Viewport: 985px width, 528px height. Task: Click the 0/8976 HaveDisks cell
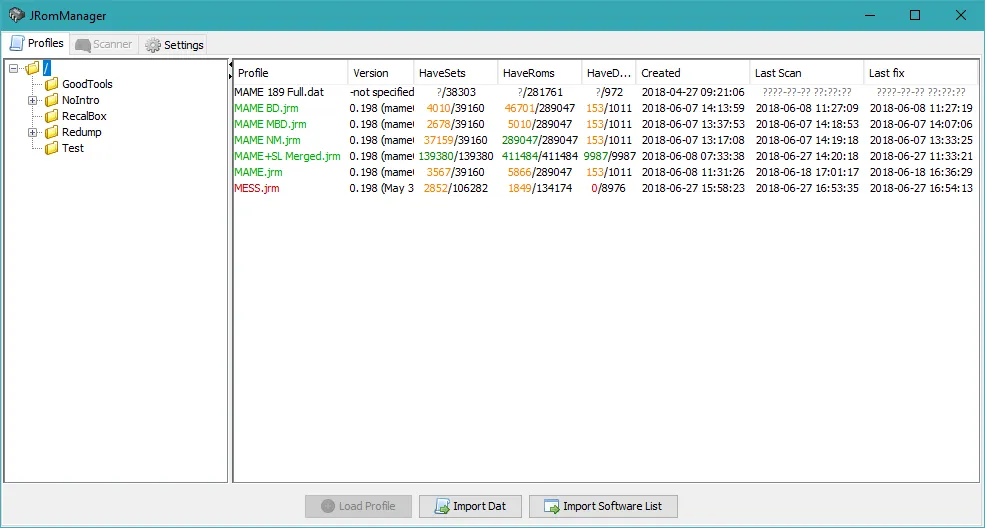click(x=608, y=188)
